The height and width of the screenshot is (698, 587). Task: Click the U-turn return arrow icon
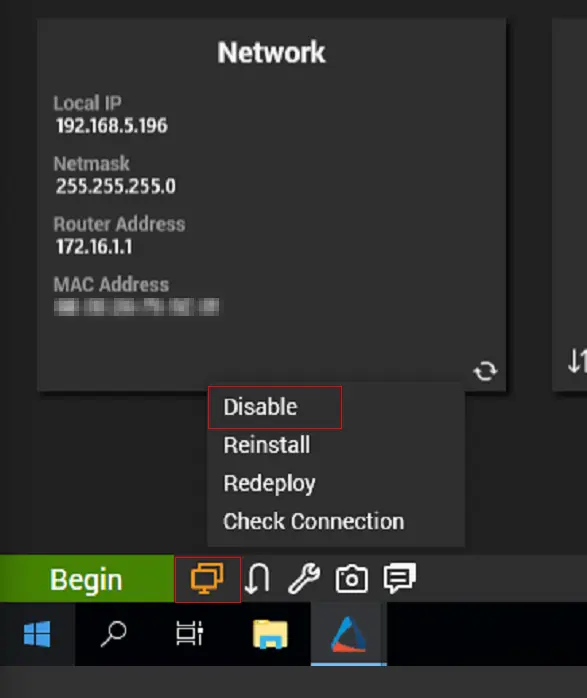coord(257,578)
